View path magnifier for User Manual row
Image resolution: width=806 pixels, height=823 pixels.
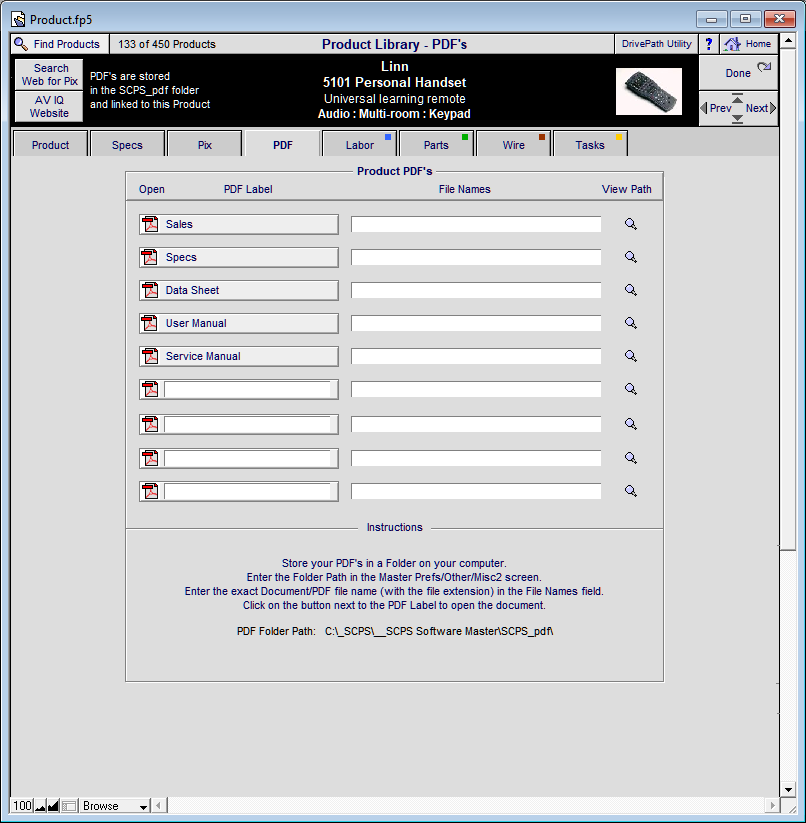(x=631, y=323)
